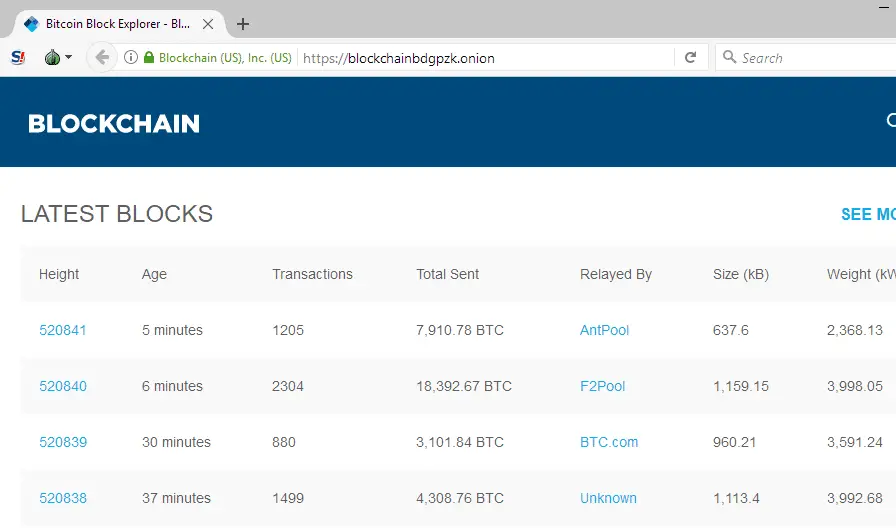Click the size value 960.21

pyautogui.click(x=735, y=442)
